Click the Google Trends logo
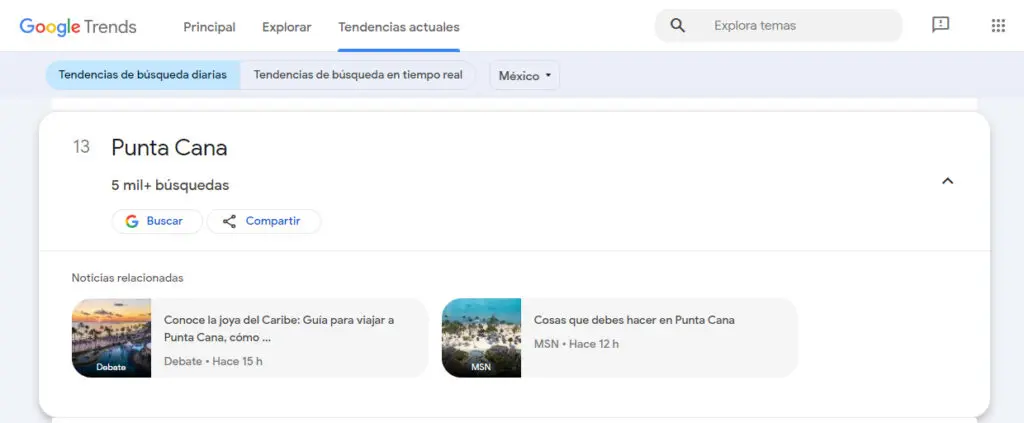This screenshot has width=1024, height=423. pyautogui.click(x=78, y=27)
